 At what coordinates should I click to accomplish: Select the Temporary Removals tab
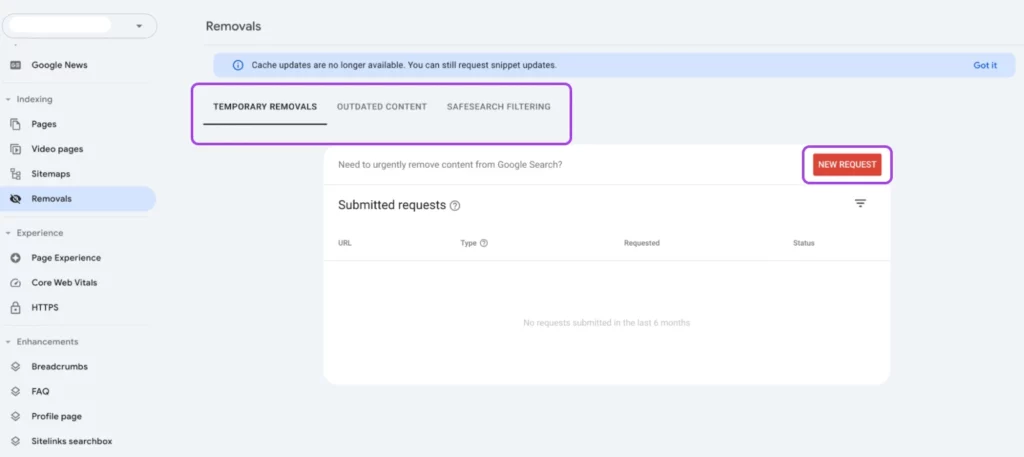(x=265, y=107)
